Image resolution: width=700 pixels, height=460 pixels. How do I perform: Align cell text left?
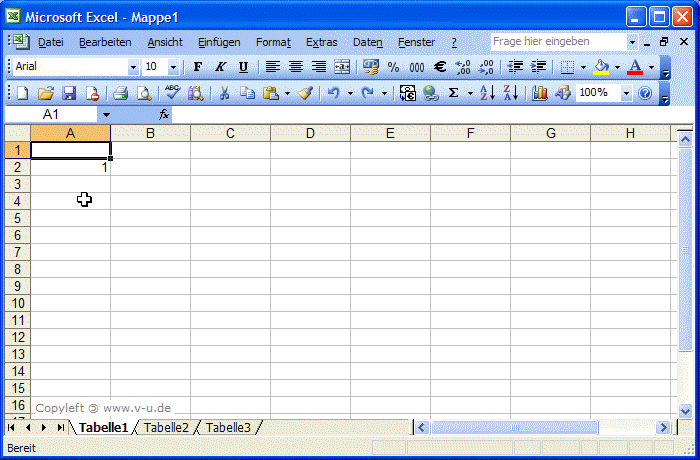(x=273, y=67)
